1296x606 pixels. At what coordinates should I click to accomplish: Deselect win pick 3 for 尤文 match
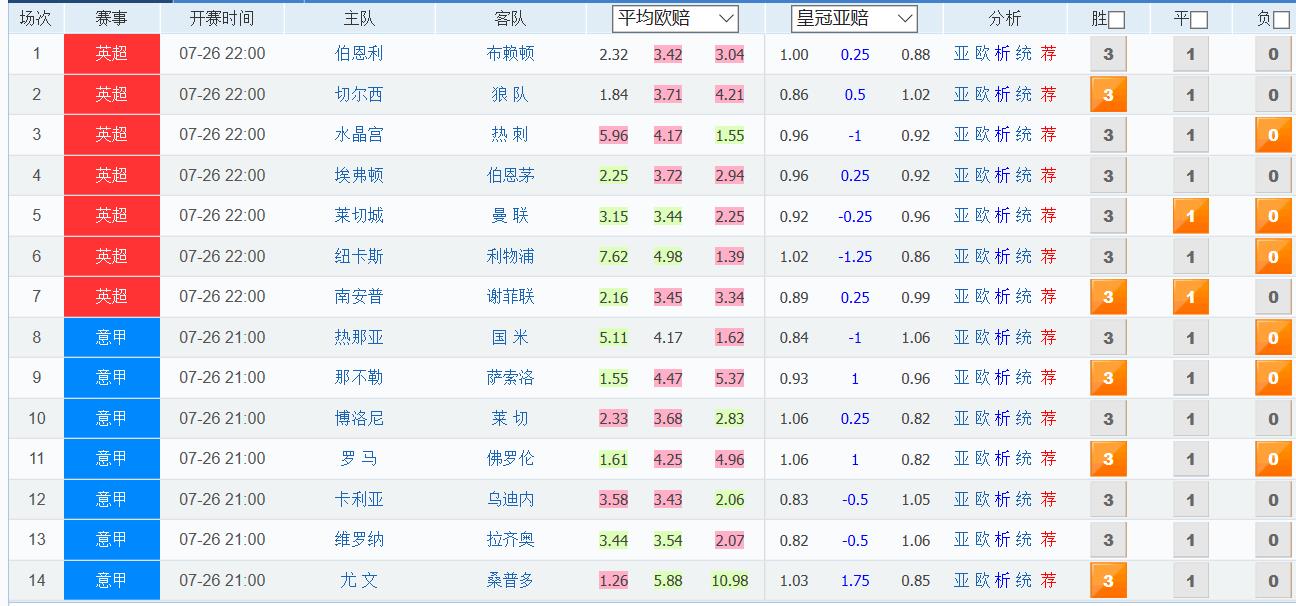(1108, 580)
